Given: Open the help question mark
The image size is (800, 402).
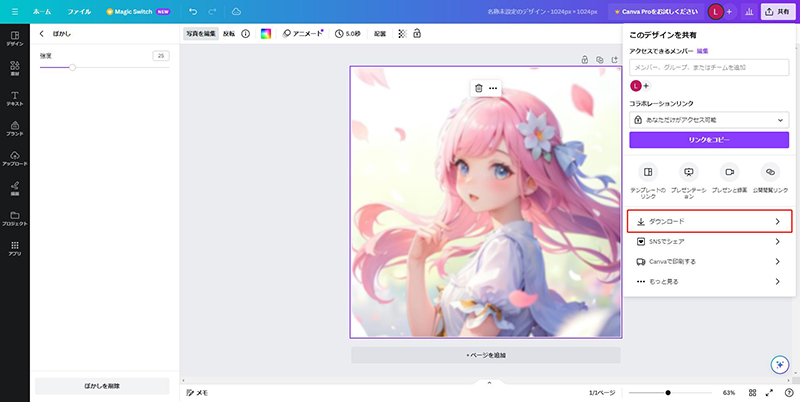Looking at the screenshot, I should tap(789, 393).
